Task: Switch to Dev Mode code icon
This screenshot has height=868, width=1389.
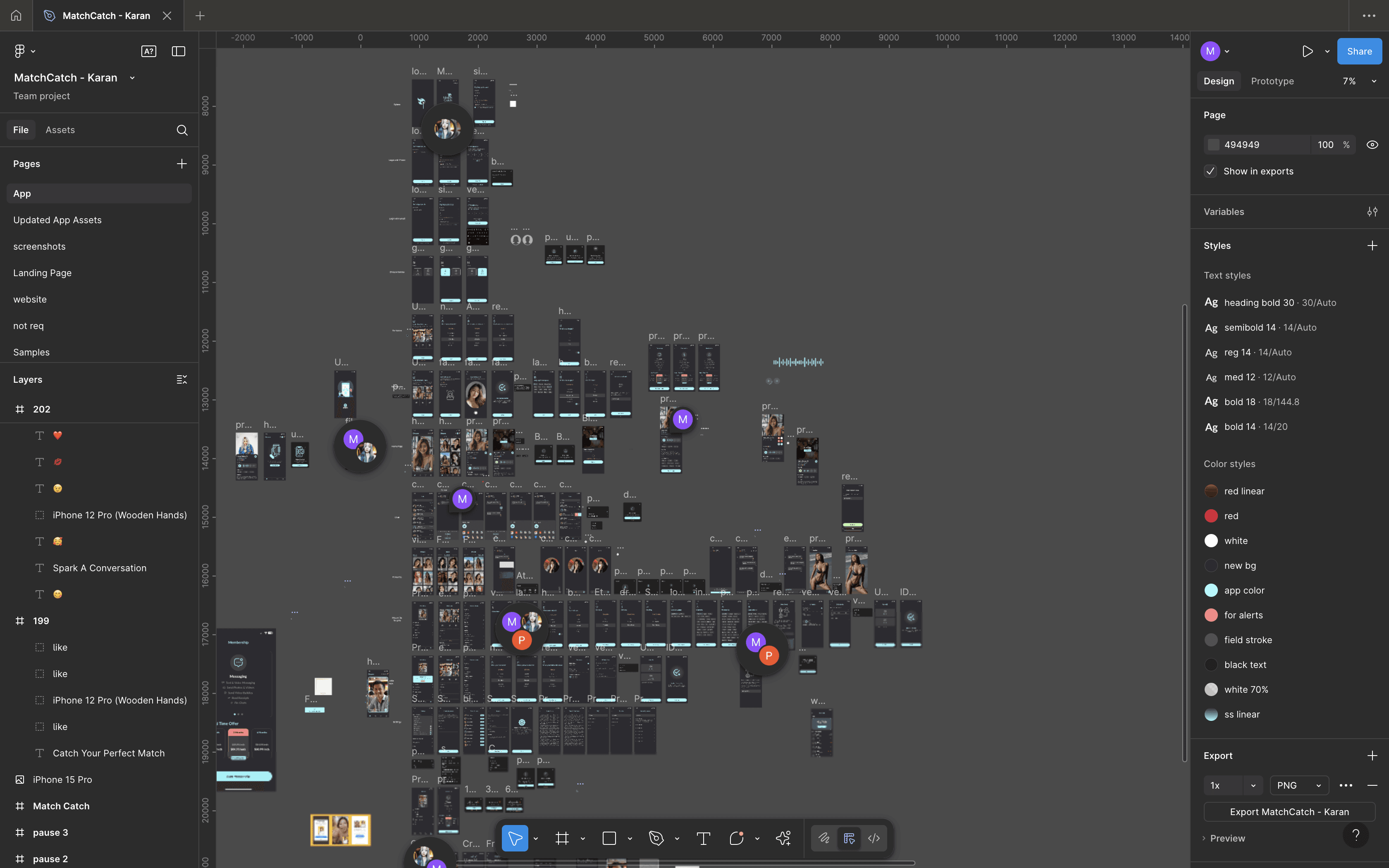Action: pyautogui.click(x=873, y=839)
